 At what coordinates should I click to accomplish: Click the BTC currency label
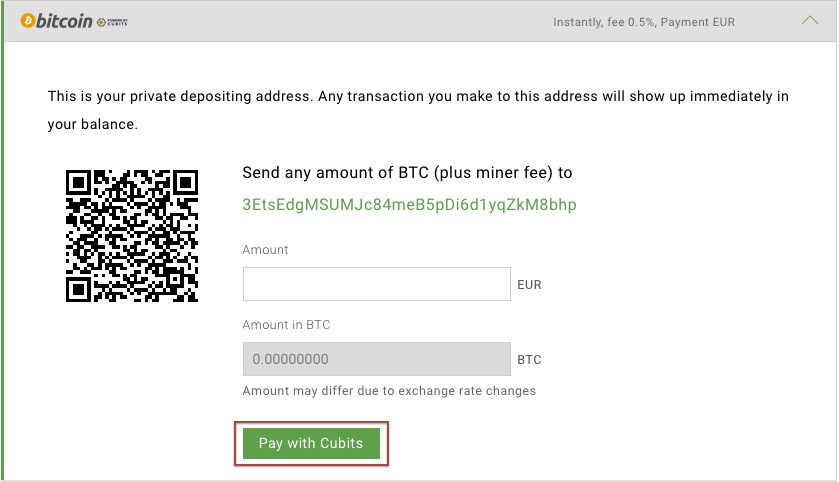529,359
